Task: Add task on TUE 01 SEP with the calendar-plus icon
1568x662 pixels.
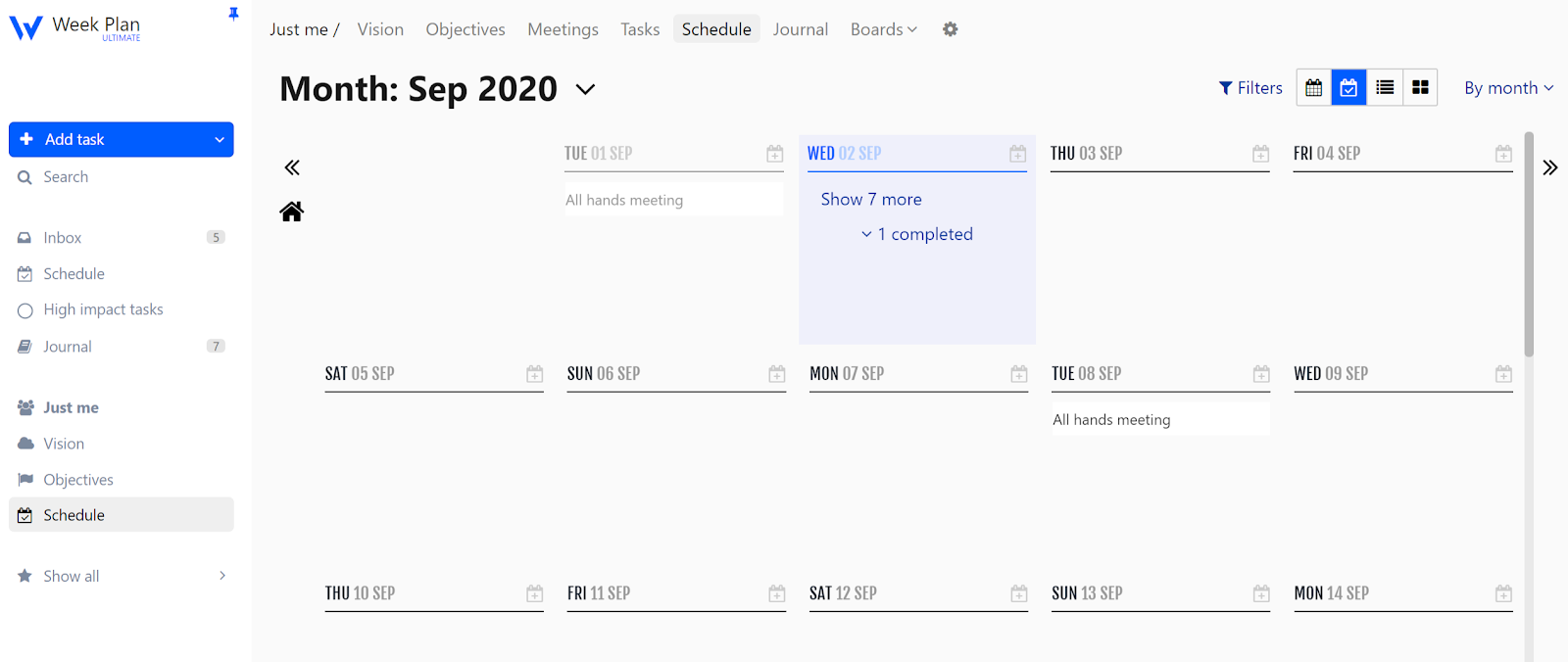Action: tap(775, 154)
